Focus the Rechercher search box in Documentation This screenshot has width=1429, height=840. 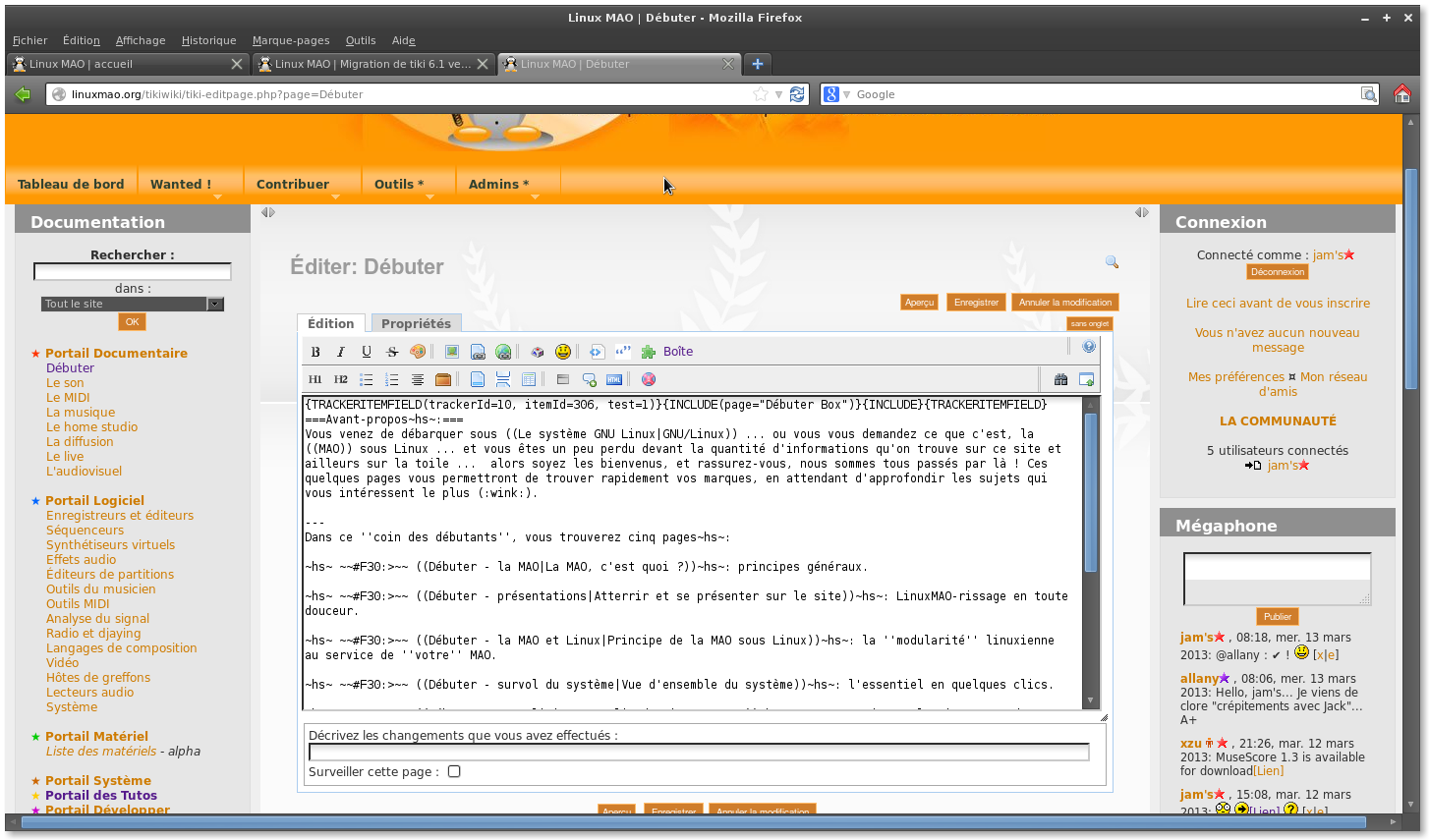133,272
